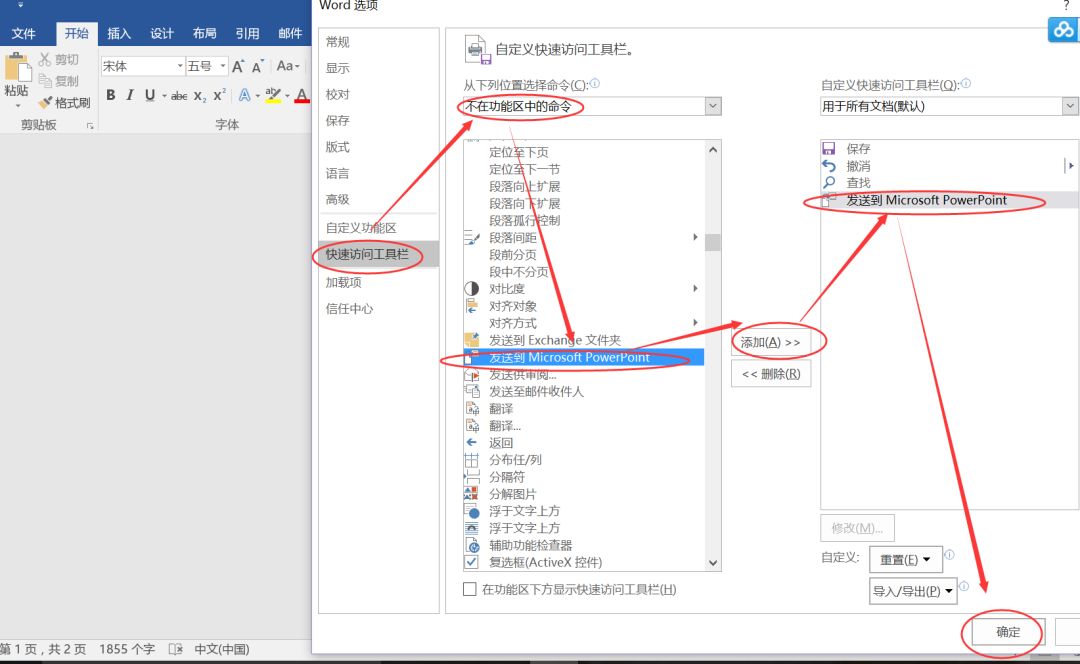This screenshot has height=664, width=1080.
Task: Click the 添加(A) >> button
Action: (771, 342)
